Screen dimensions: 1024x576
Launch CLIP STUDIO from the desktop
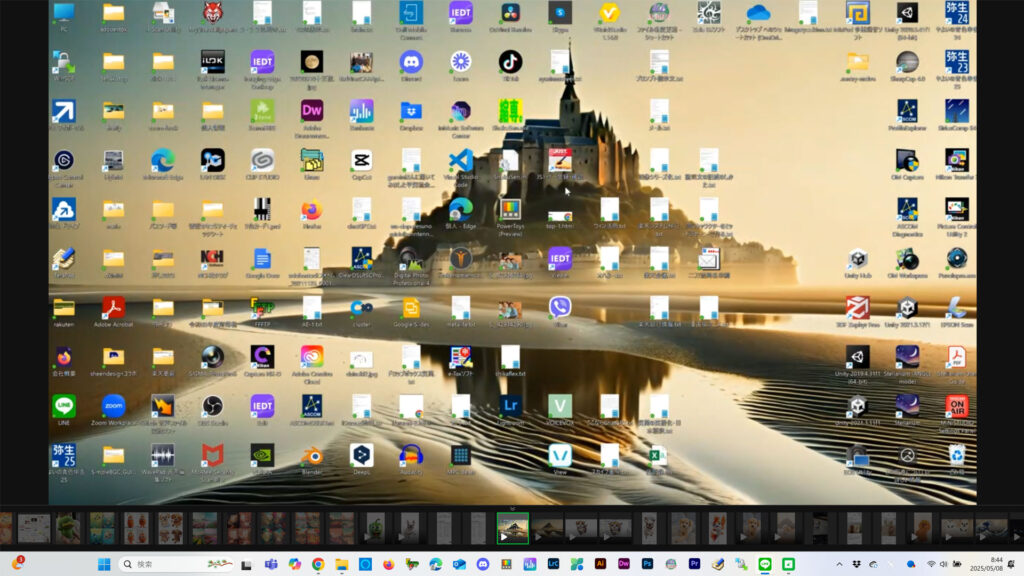[262, 161]
